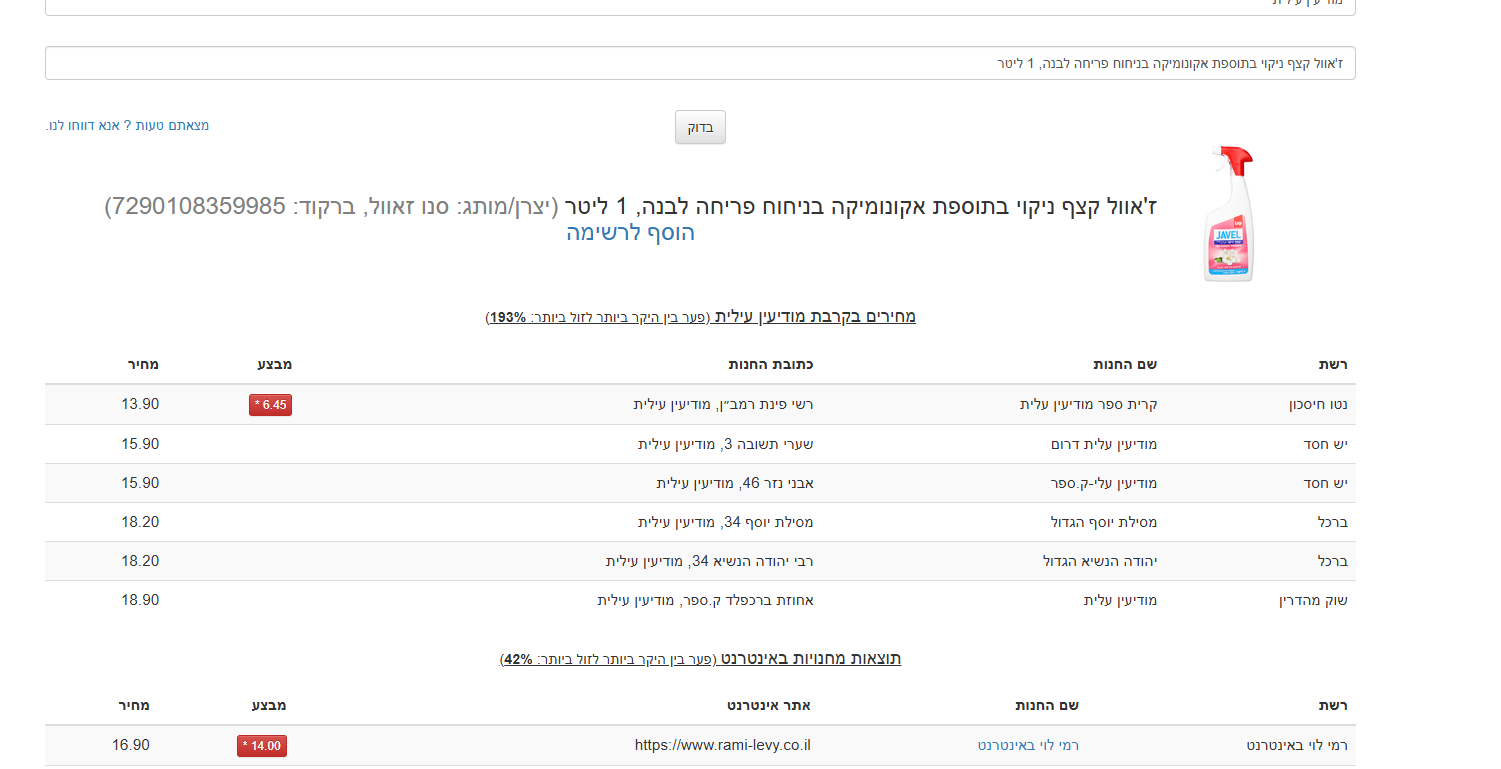This screenshot has height=769, width=1501.
Task: Click the מחירים בקרבת מודיעין עילית heading
Action: click(x=815, y=316)
